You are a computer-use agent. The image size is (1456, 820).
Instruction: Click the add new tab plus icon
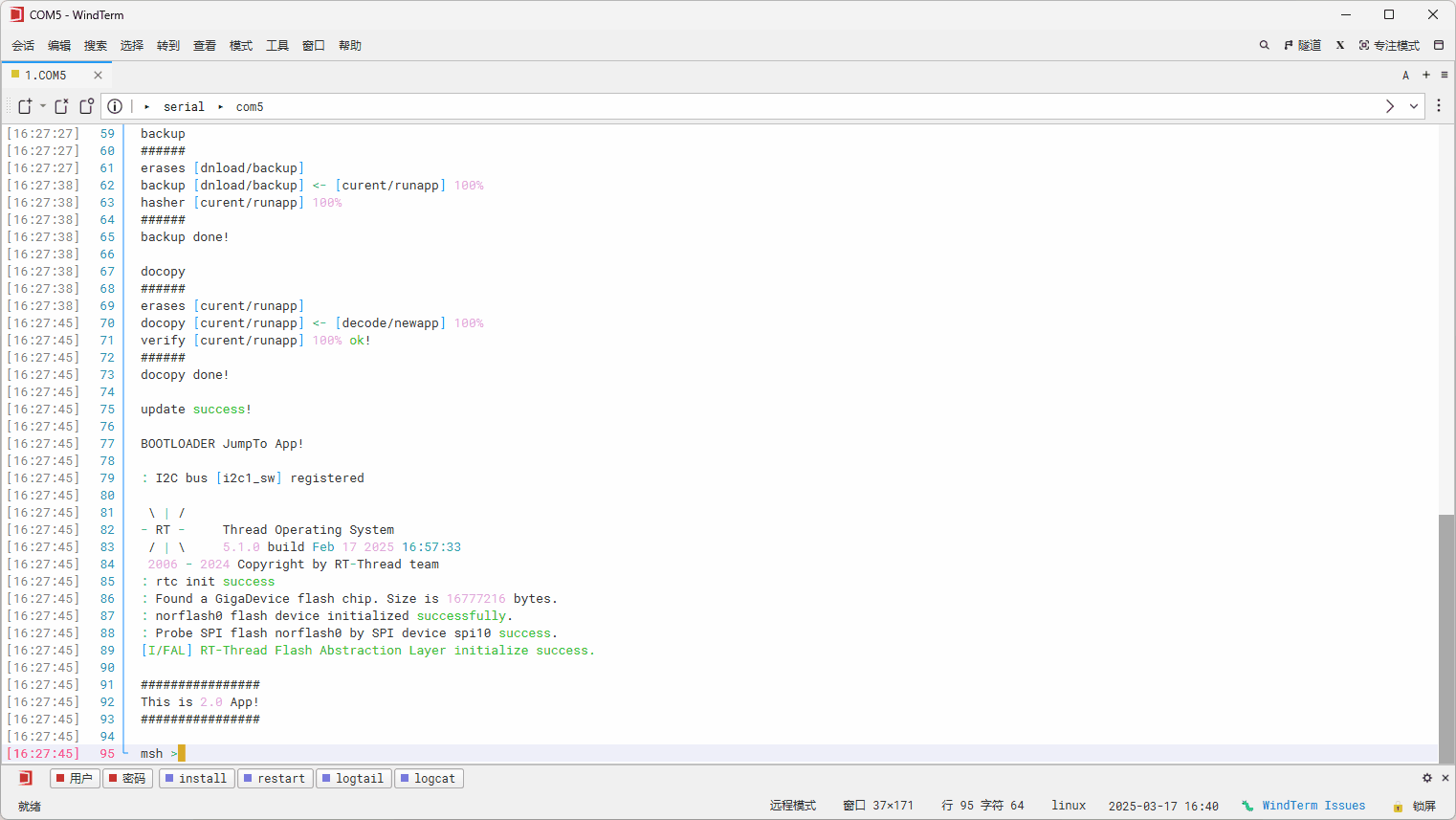(1425, 75)
